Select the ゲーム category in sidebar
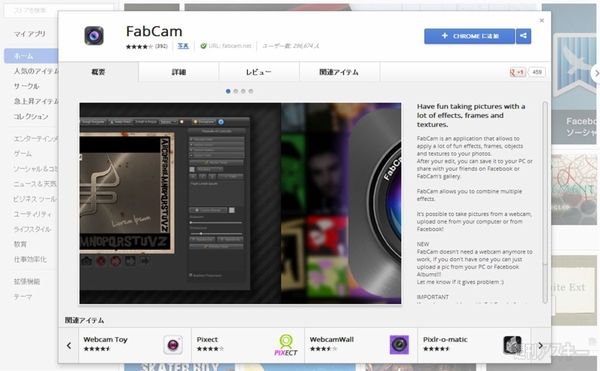Screen dimensions: 600x371 (23, 154)
